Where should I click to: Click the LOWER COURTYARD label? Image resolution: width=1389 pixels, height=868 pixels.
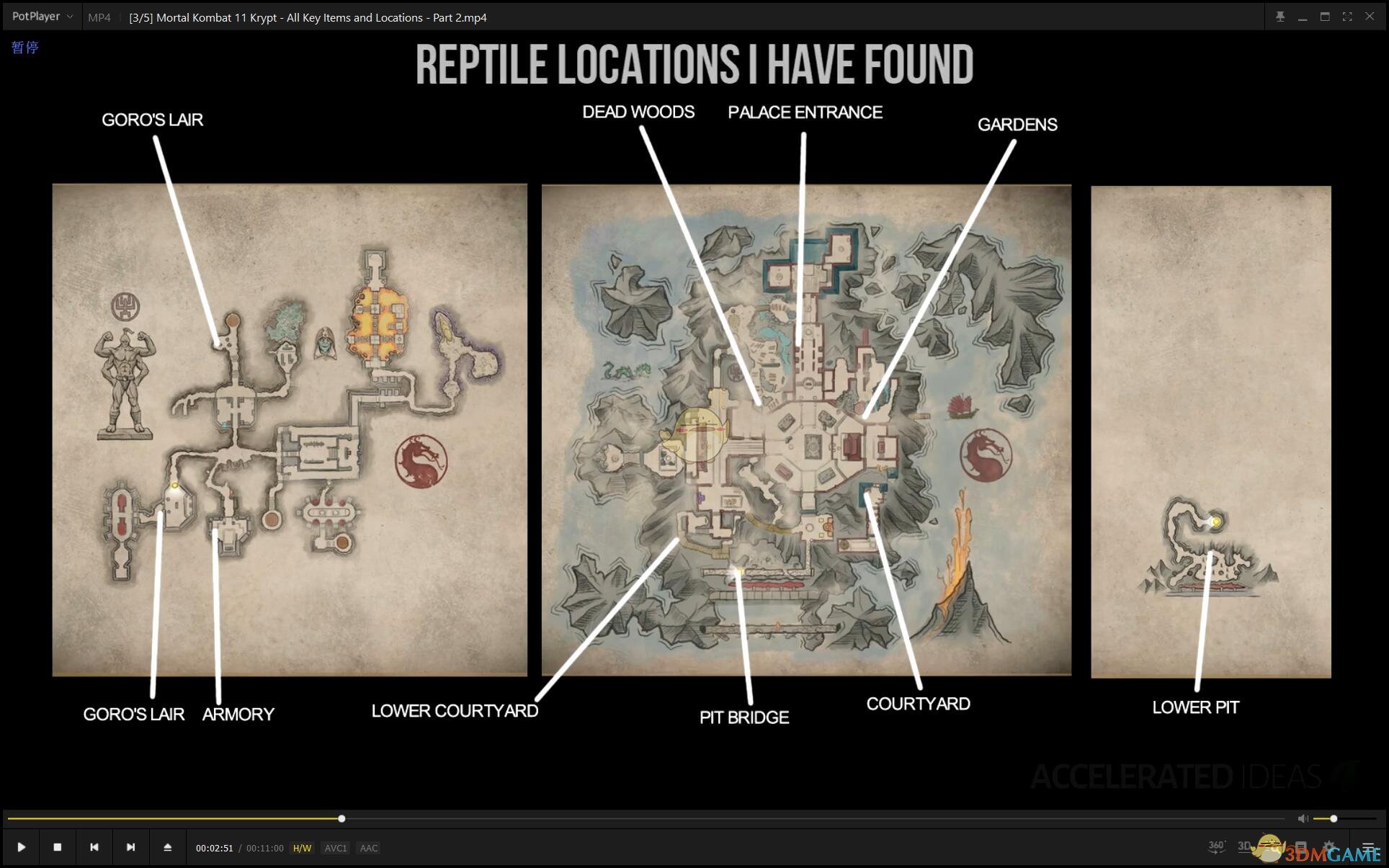(x=455, y=711)
